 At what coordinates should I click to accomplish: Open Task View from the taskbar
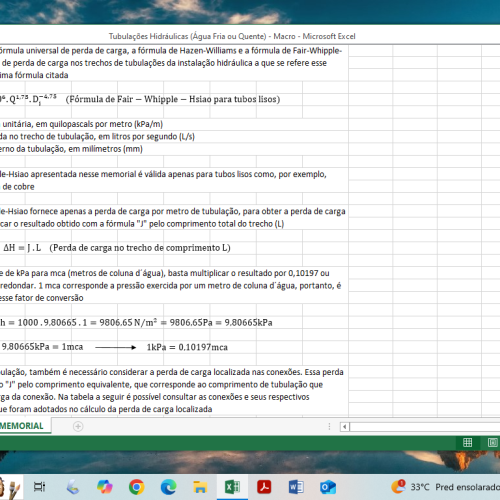point(39,487)
